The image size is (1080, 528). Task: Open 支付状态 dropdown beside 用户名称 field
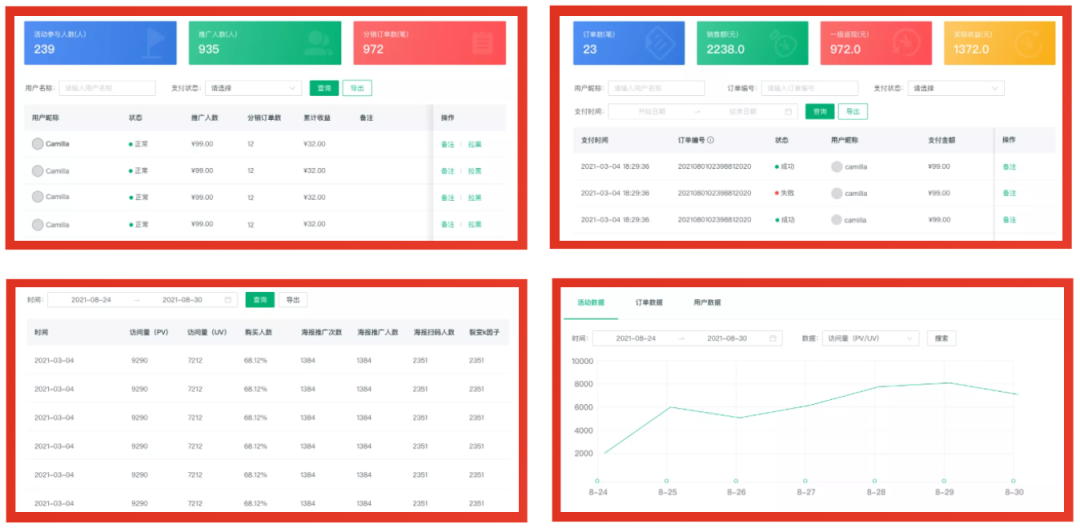pos(253,88)
